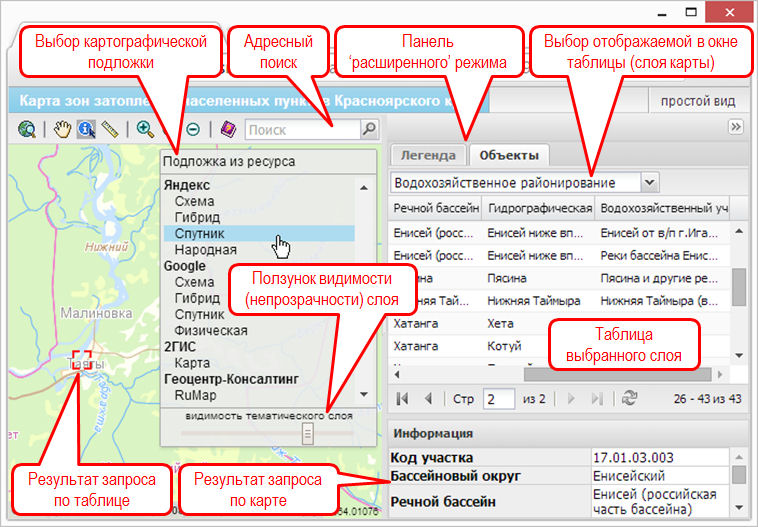Click the Енисейский value
Image resolution: width=758 pixels, height=527 pixels.
[x=629, y=476]
